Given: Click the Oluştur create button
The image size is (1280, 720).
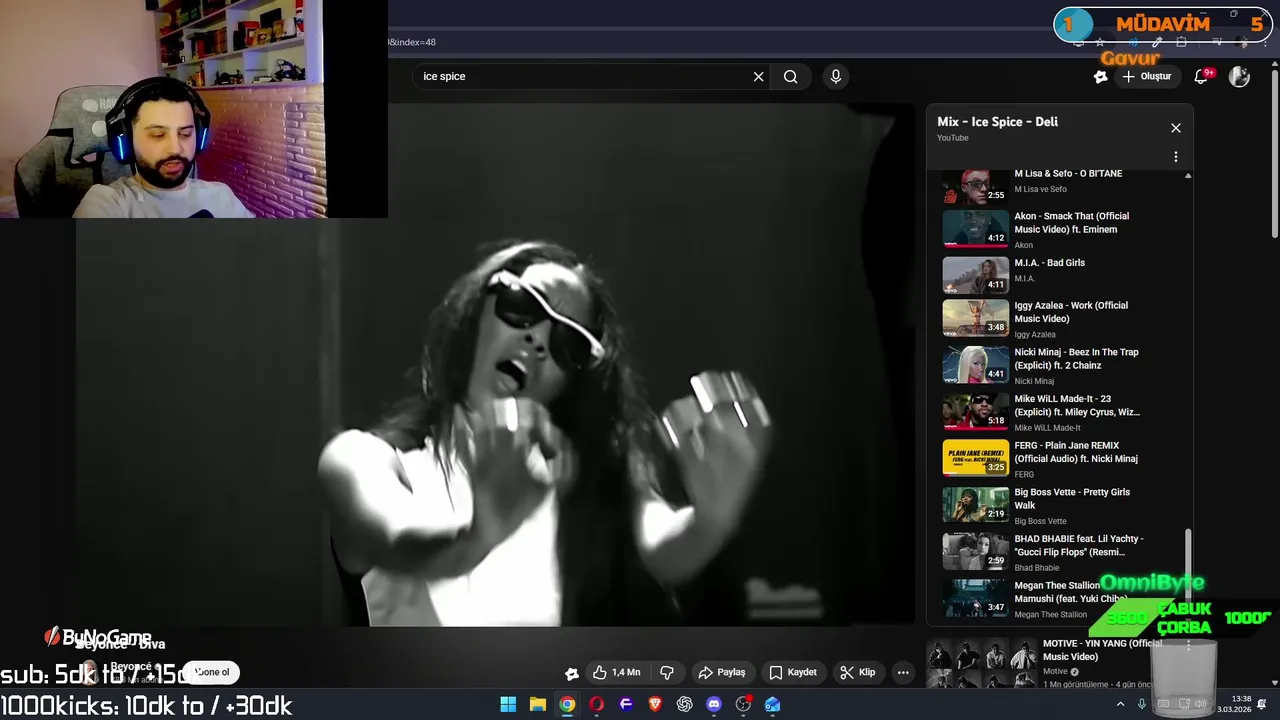Looking at the screenshot, I should (1146, 77).
